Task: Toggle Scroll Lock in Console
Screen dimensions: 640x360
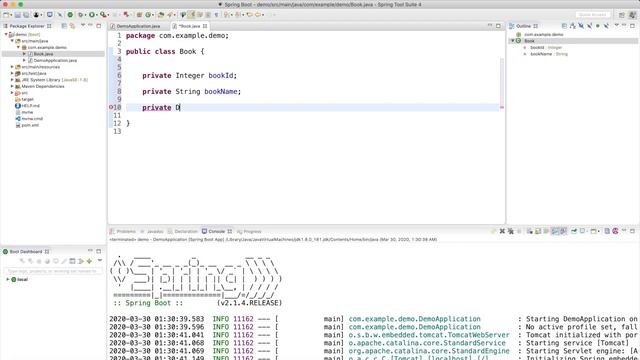Action: coord(538,231)
